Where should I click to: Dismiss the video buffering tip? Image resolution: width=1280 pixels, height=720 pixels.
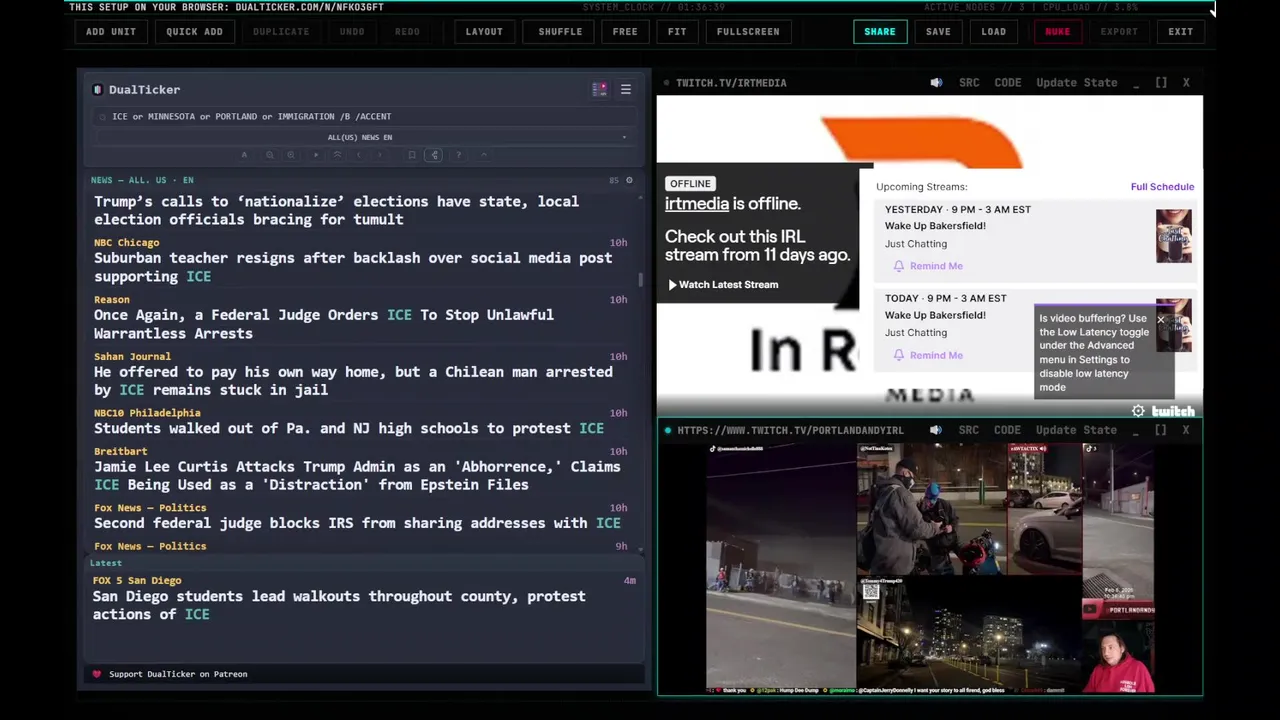pyautogui.click(x=1161, y=320)
